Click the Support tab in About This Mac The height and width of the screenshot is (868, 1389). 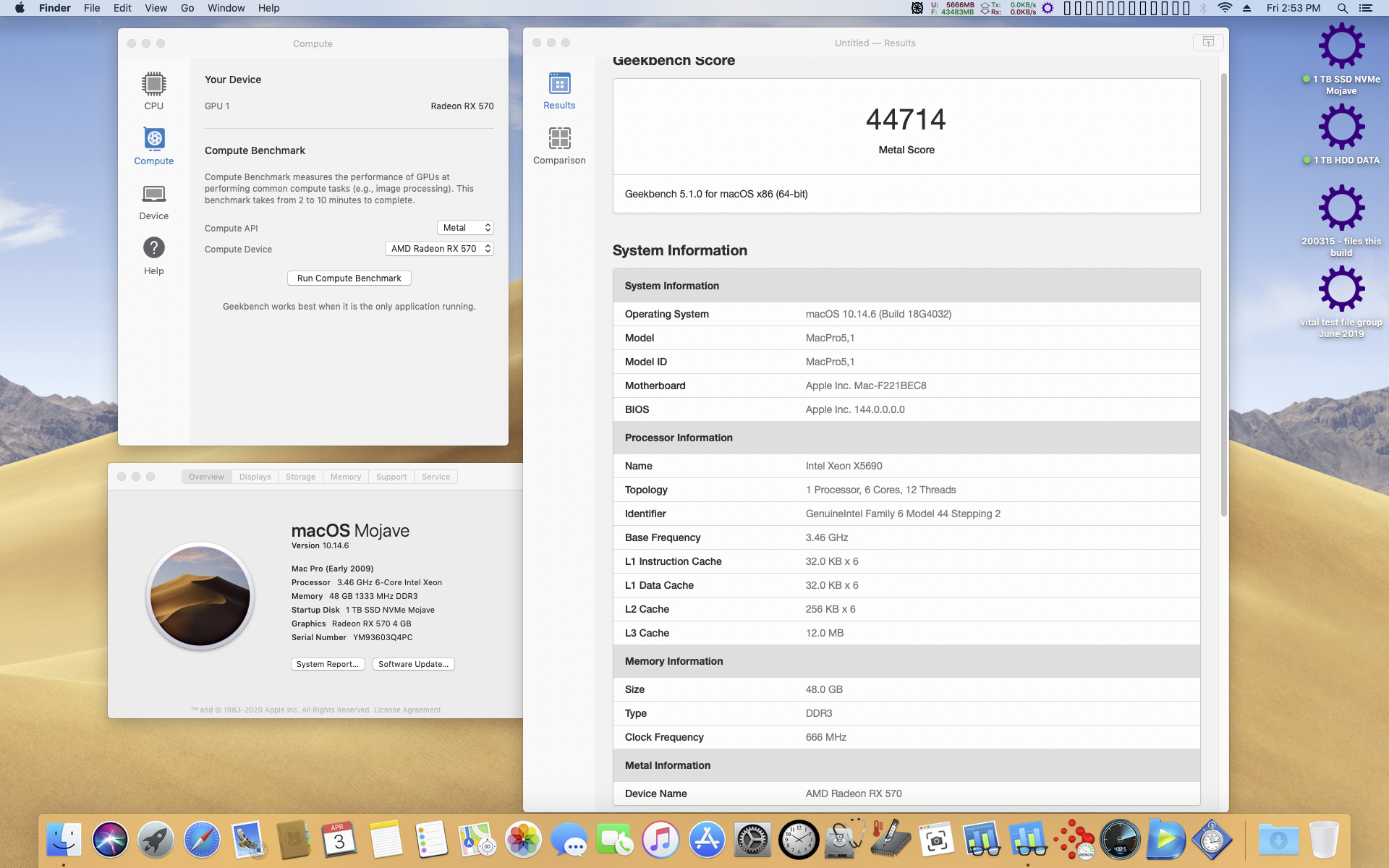[x=391, y=477]
